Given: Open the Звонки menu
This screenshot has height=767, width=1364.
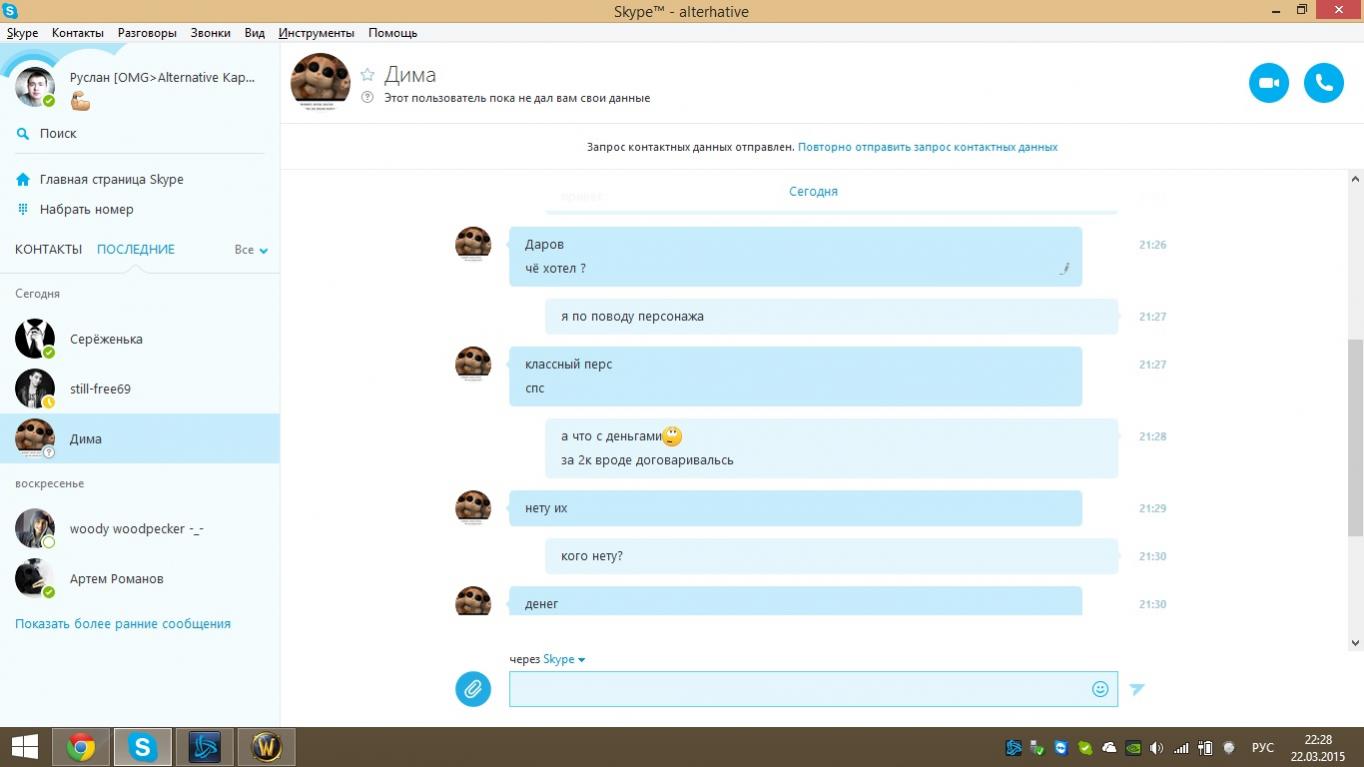Looking at the screenshot, I should pos(210,33).
